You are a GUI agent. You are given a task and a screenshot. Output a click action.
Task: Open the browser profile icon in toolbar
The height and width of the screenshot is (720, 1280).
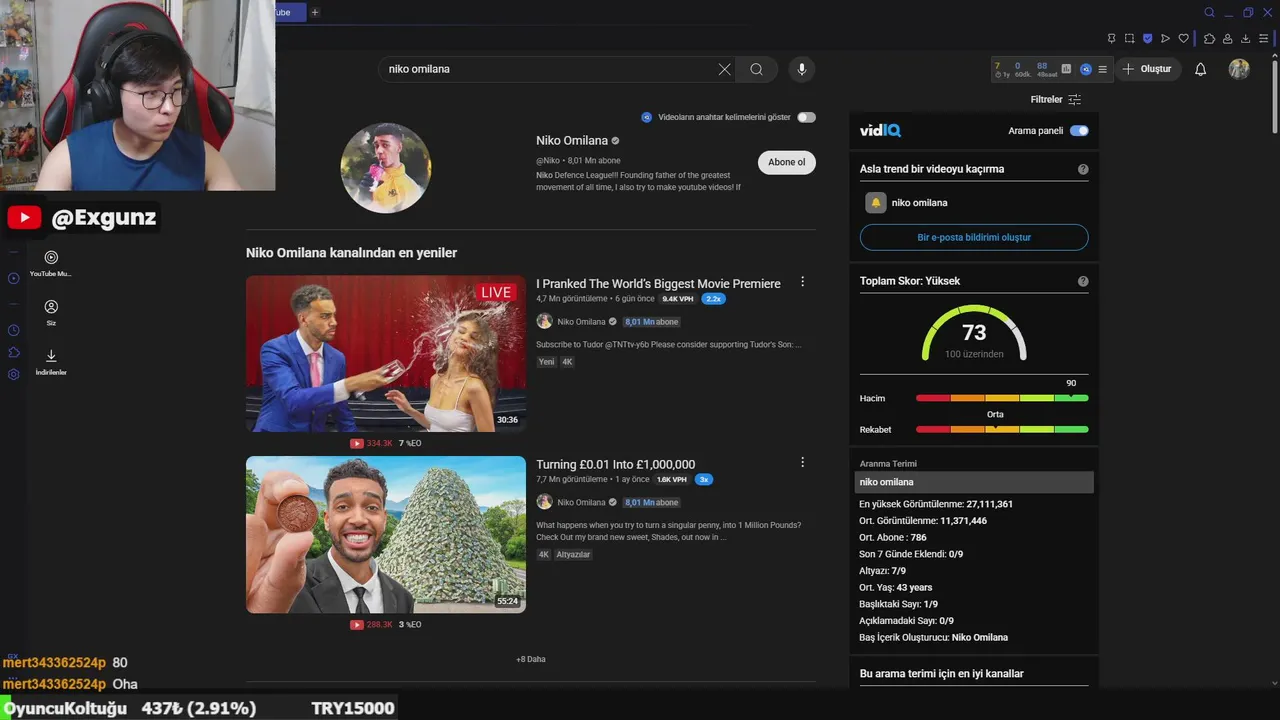tap(1228, 39)
